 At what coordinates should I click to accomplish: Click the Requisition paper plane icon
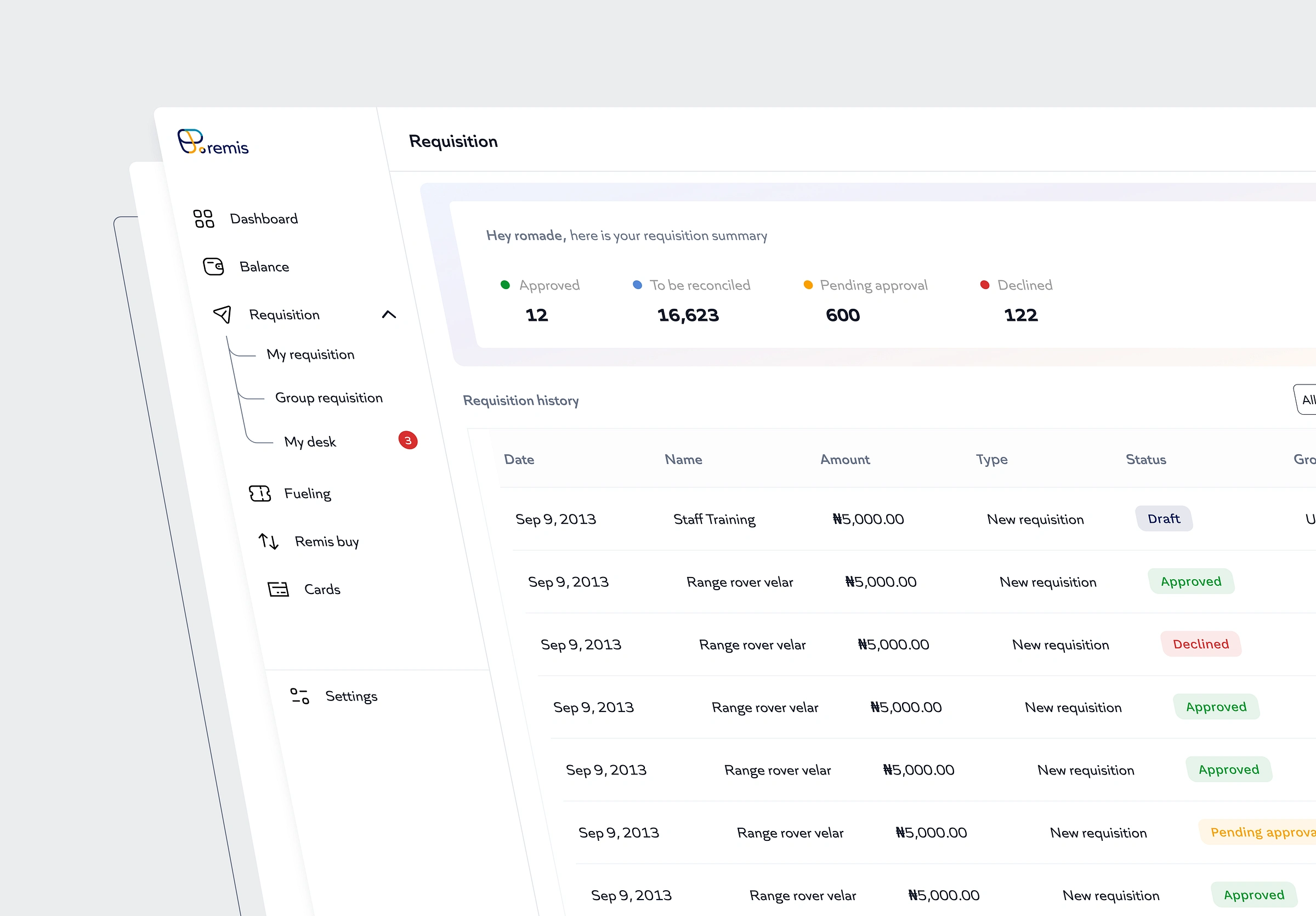pos(223,314)
